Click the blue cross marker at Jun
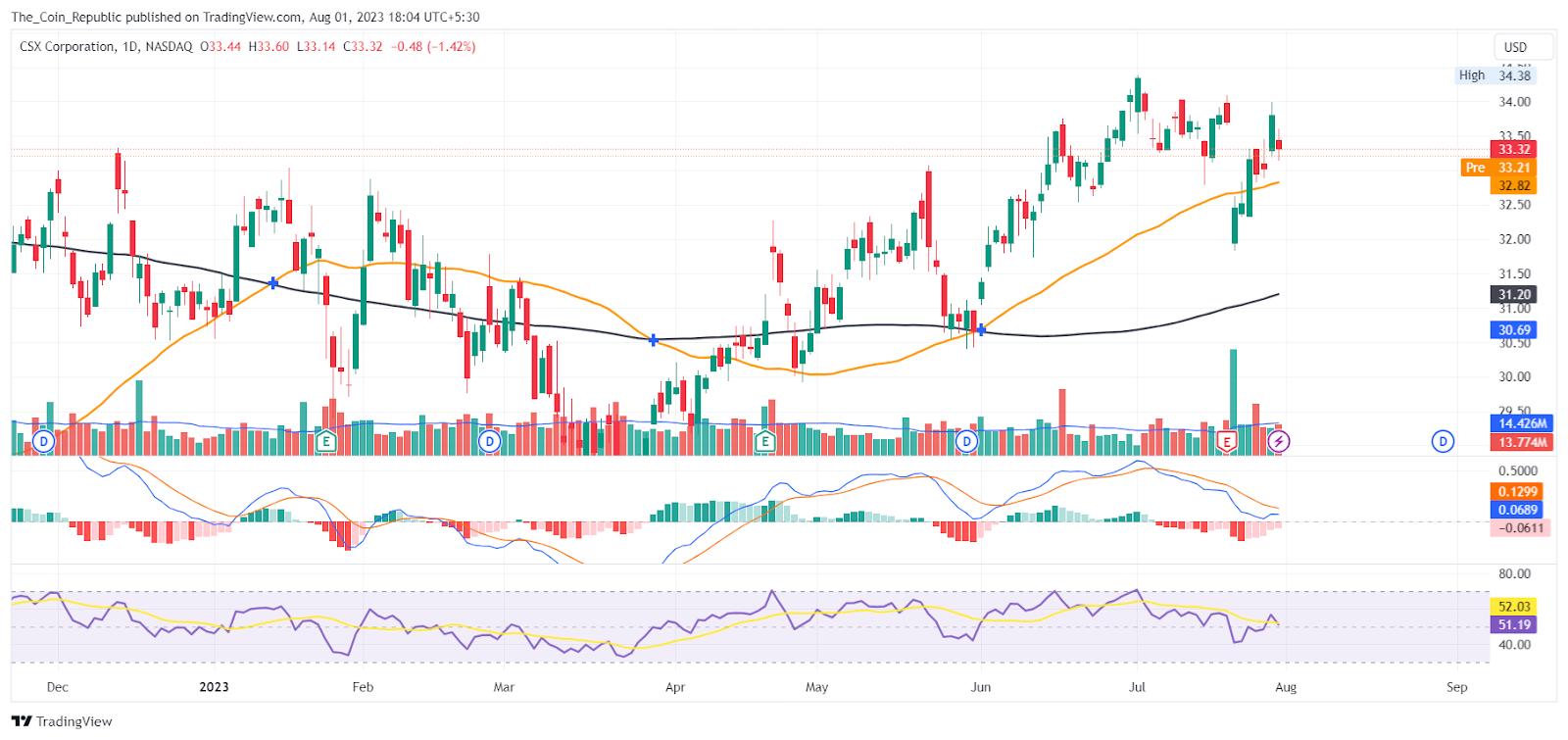 pos(981,330)
